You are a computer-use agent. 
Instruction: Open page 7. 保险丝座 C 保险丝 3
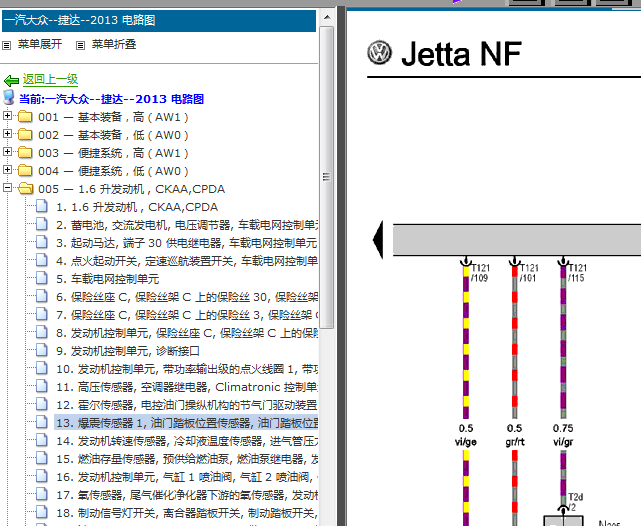coord(187,315)
